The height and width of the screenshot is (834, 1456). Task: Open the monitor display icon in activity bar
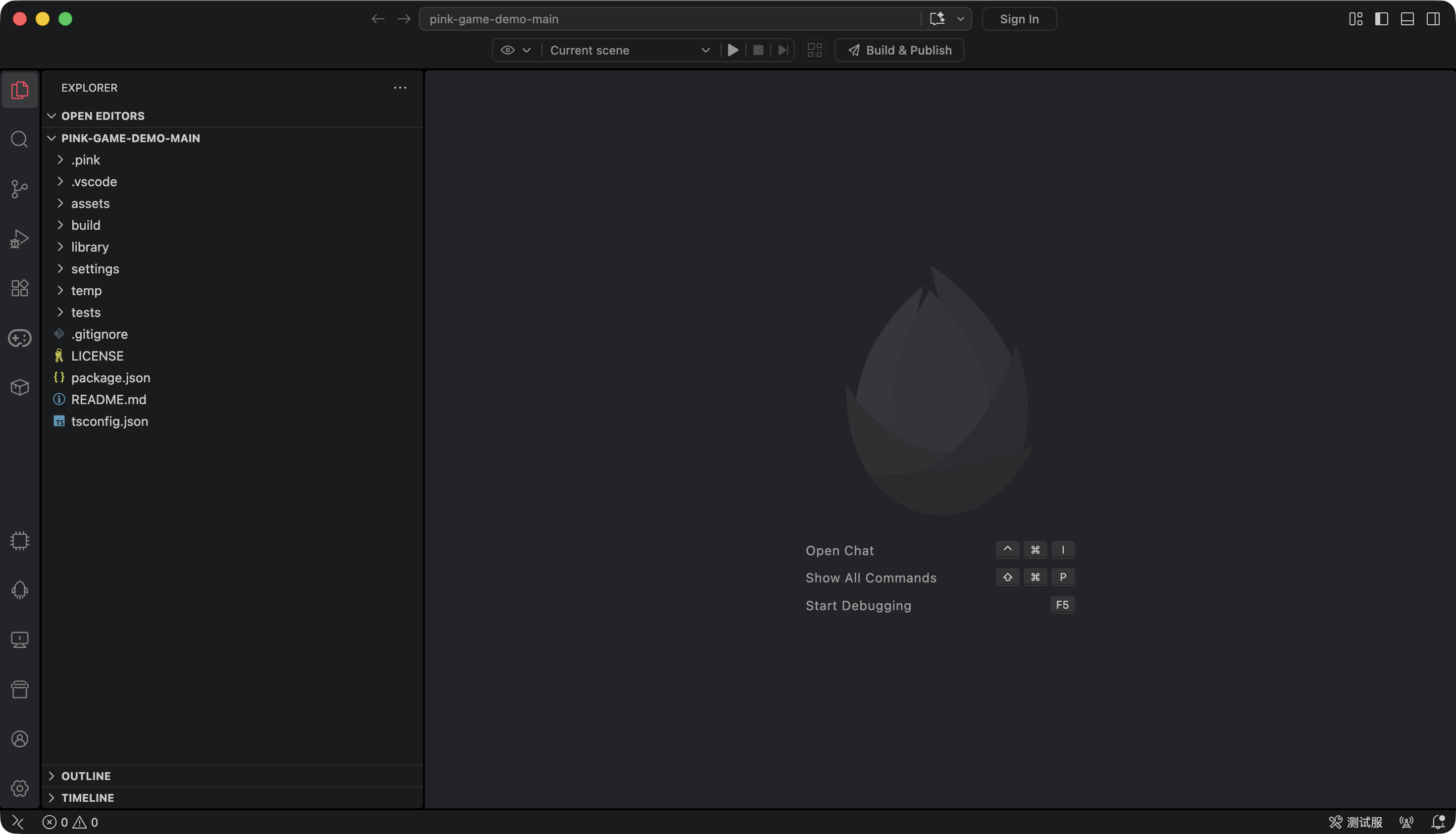click(x=19, y=640)
